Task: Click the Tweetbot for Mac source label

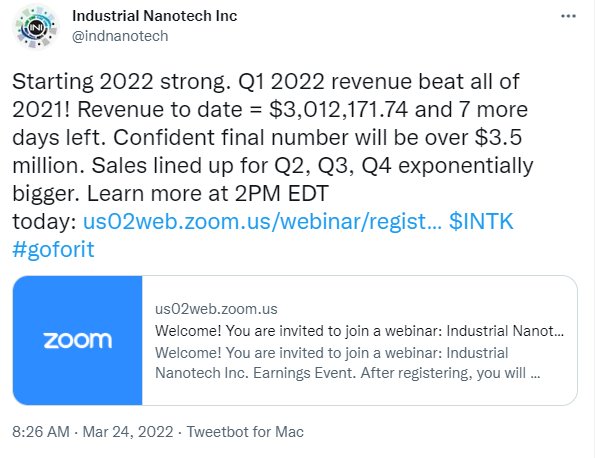Action: (245, 432)
